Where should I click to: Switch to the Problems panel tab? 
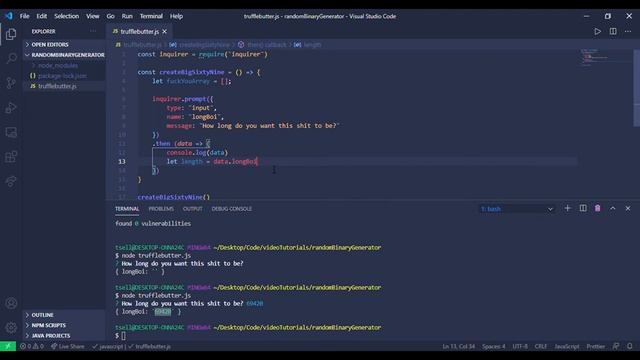[161, 209]
